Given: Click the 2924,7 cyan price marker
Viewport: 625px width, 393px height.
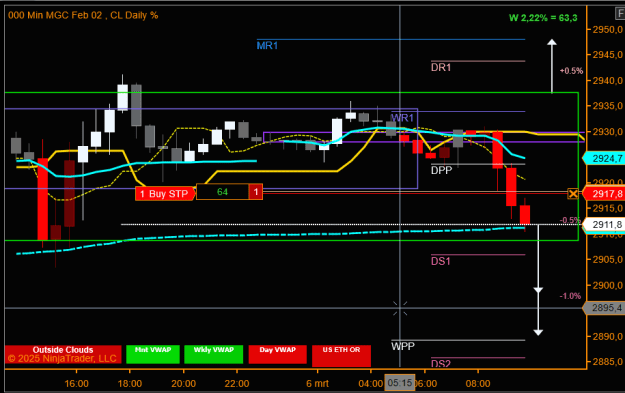Looking at the screenshot, I should pyautogui.click(x=604, y=159).
